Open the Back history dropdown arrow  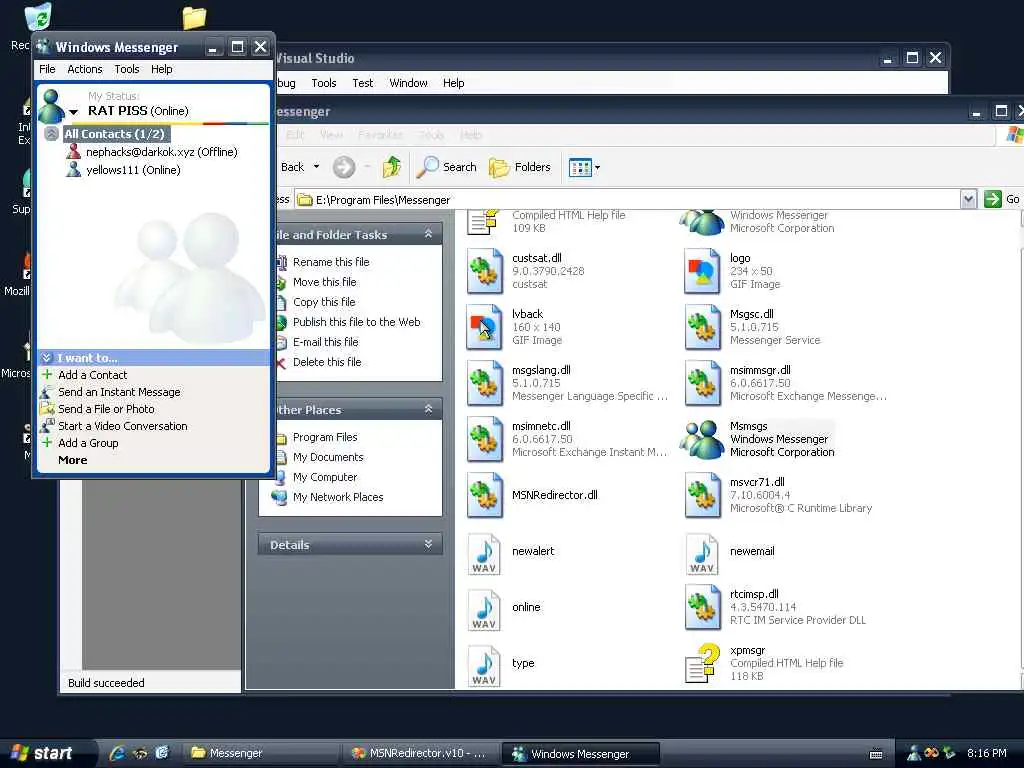click(317, 167)
